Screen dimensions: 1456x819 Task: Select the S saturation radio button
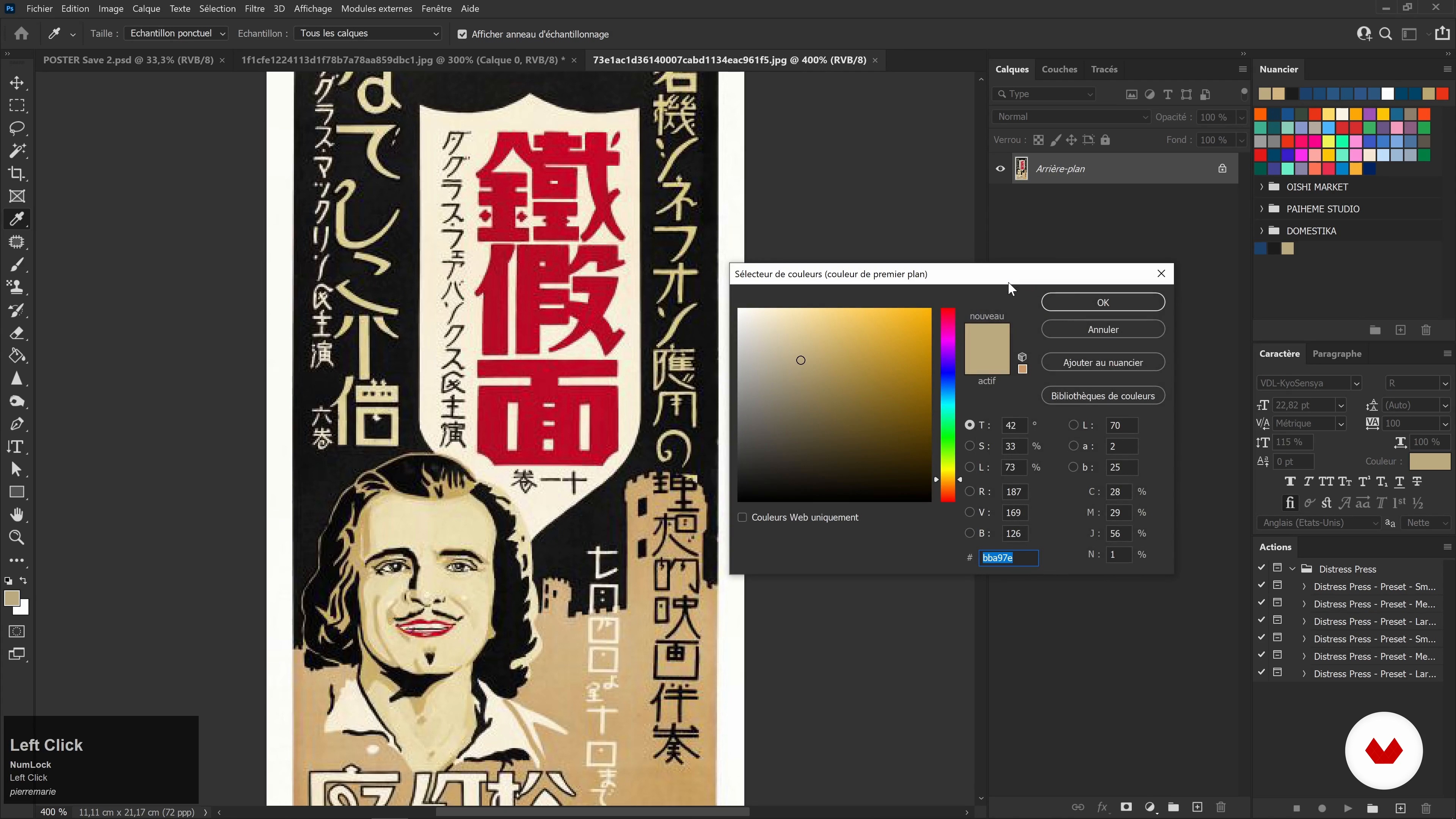(970, 446)
